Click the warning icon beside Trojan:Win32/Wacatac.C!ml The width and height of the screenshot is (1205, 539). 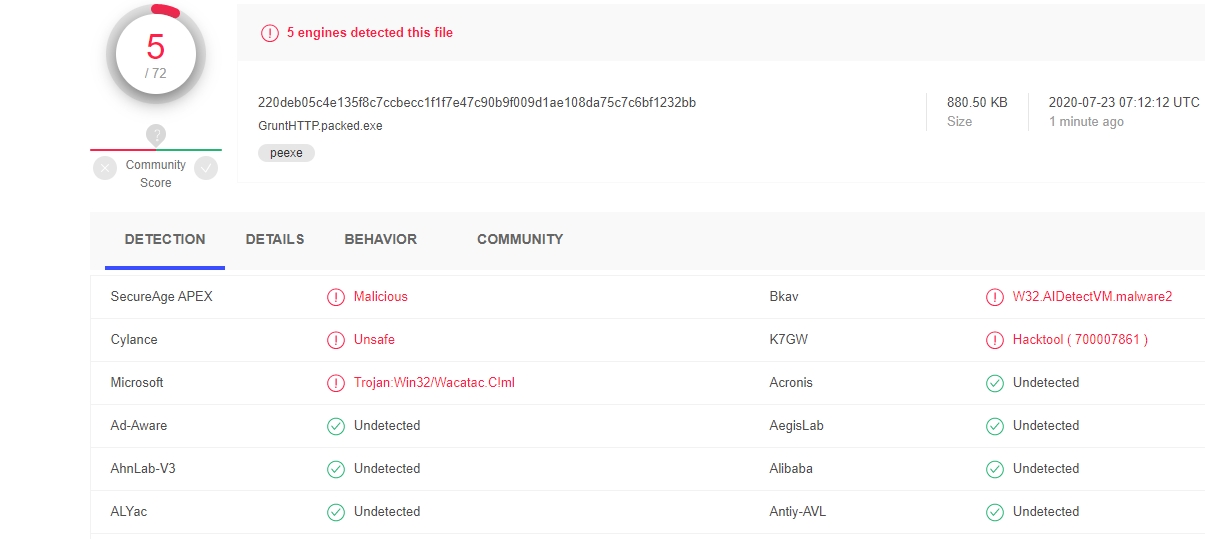click(x=336, y=383)
